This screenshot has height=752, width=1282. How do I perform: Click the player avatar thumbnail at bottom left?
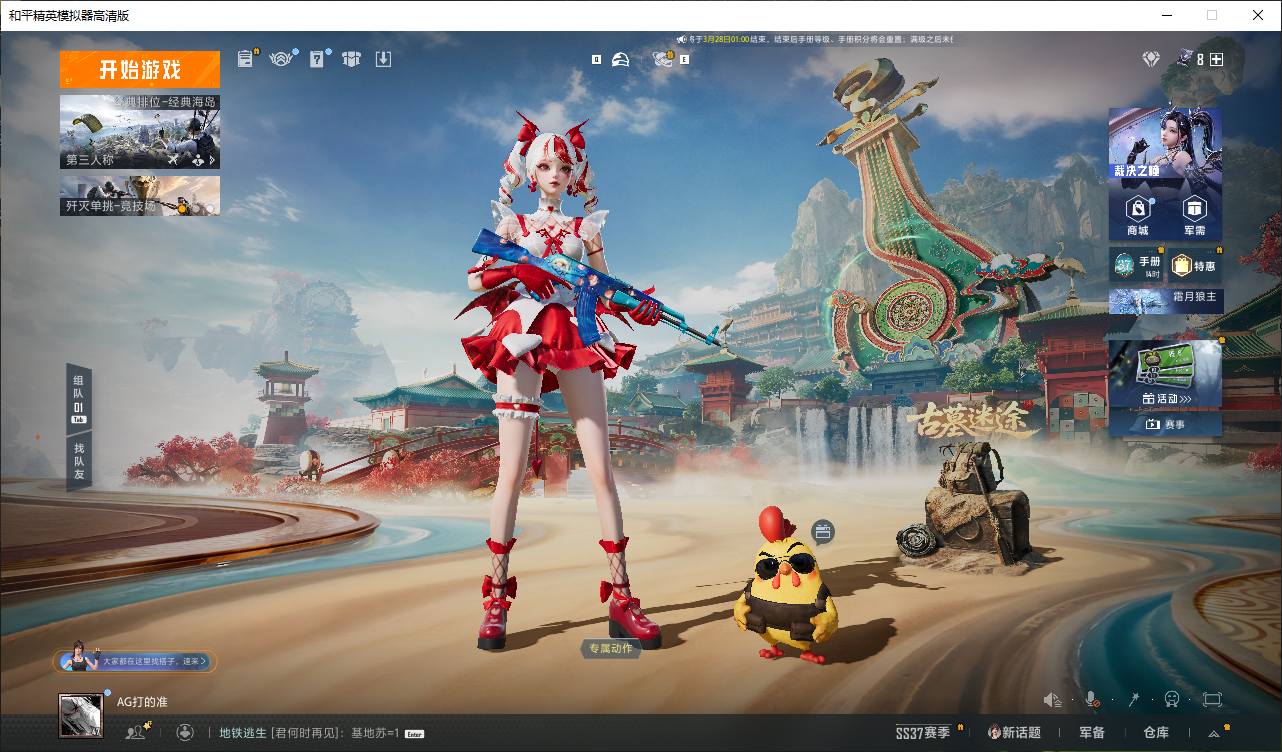[81, 715]
